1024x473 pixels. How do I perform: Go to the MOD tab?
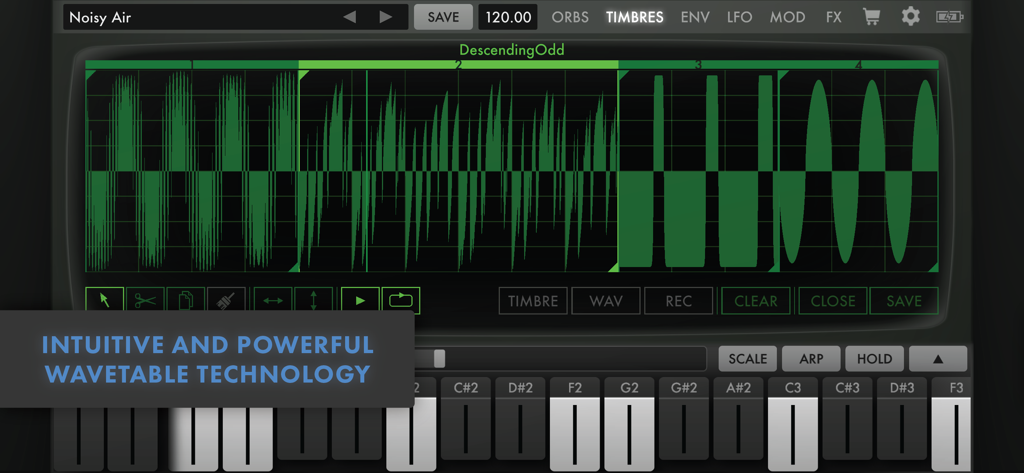click(787, 17)
